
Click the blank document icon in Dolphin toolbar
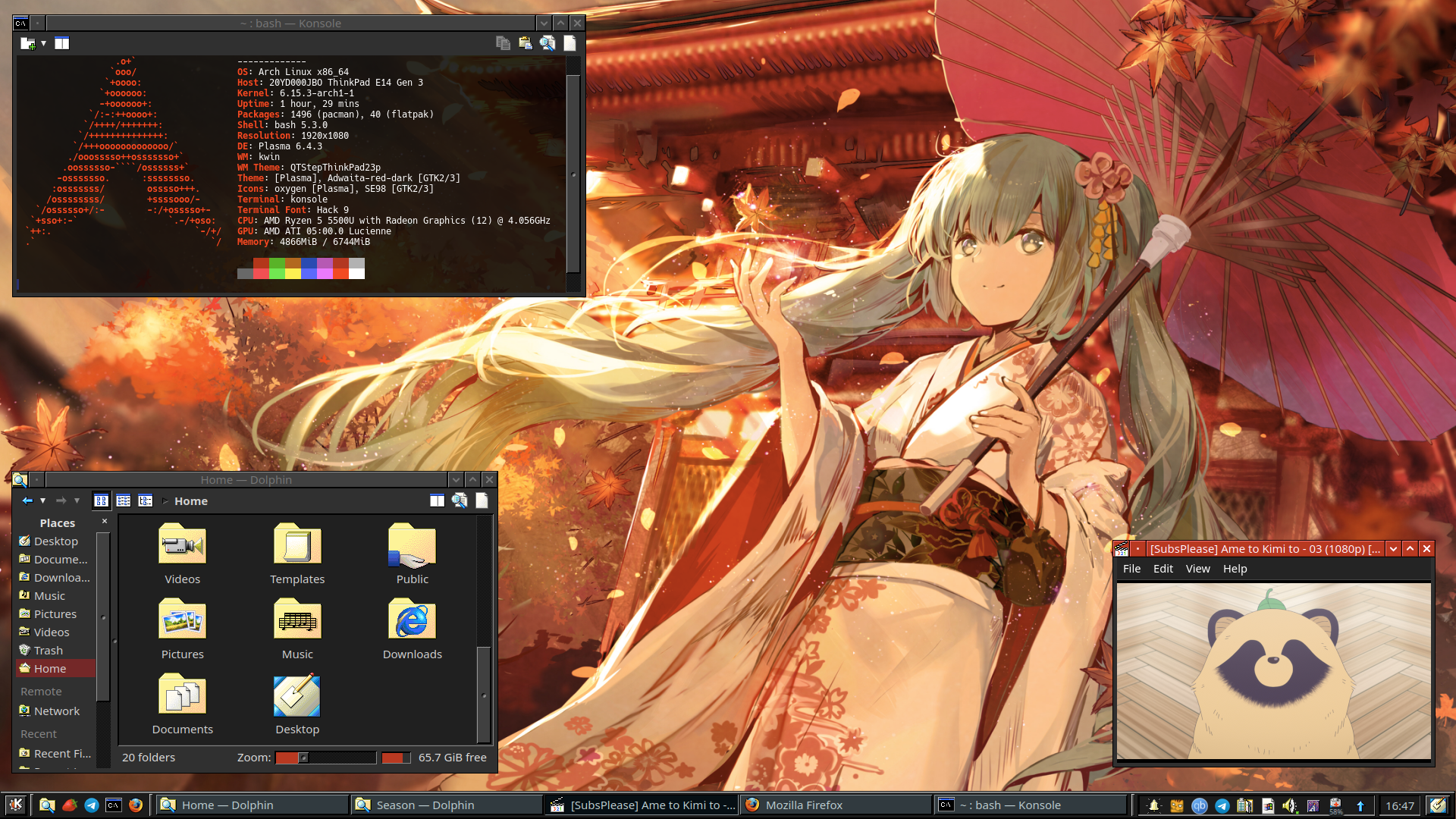(482, 500)
